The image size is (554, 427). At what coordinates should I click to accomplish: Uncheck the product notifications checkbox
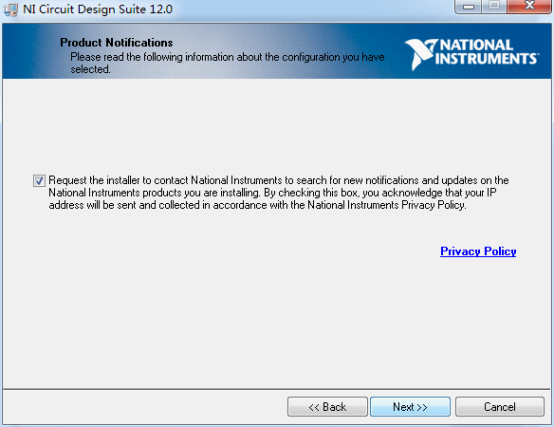coord(39,180)
